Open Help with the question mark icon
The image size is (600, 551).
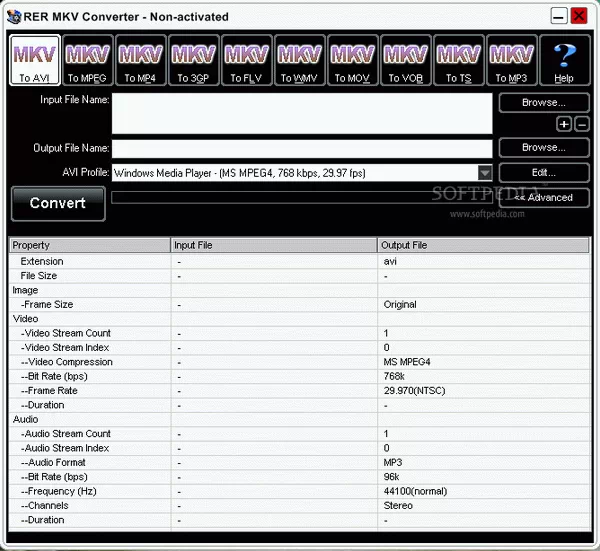click(x=564, y=60)
